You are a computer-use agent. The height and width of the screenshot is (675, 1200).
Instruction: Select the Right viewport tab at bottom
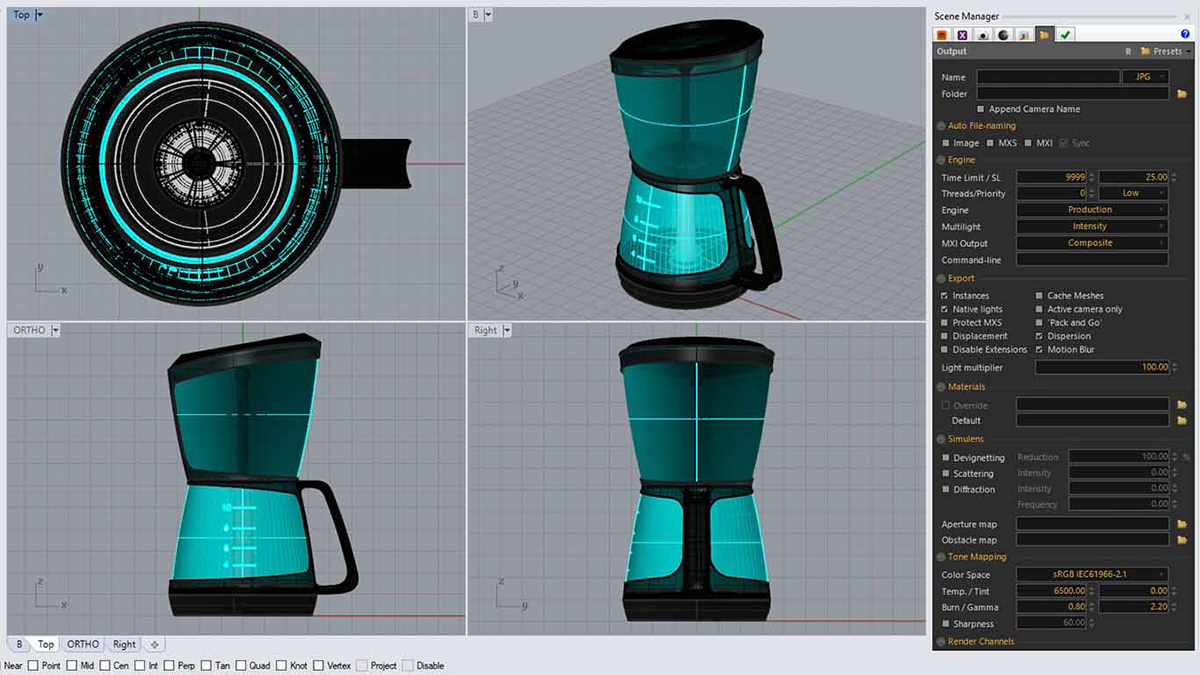pyautogui.click(x=123, y=644)
